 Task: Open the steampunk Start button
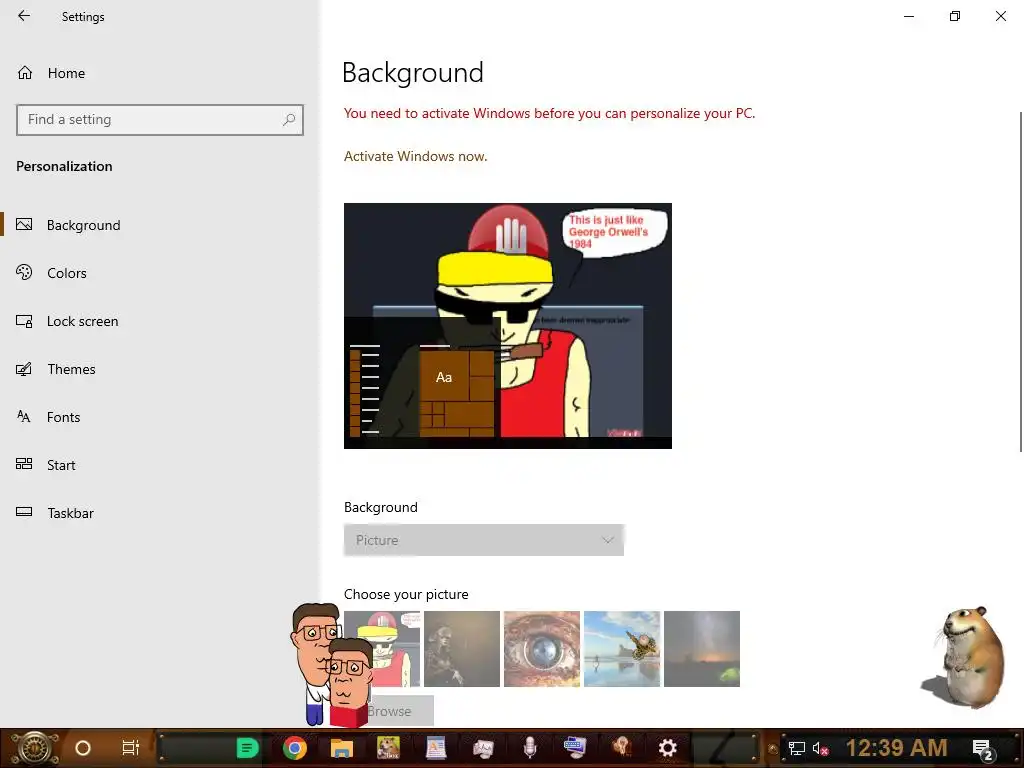click(33, 748)
